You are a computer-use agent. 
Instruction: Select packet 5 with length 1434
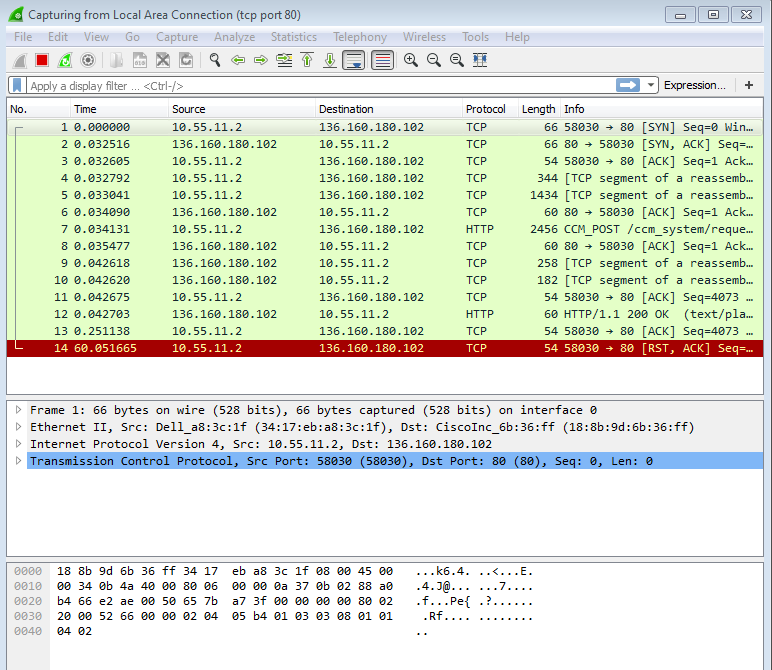pos(385,195)
